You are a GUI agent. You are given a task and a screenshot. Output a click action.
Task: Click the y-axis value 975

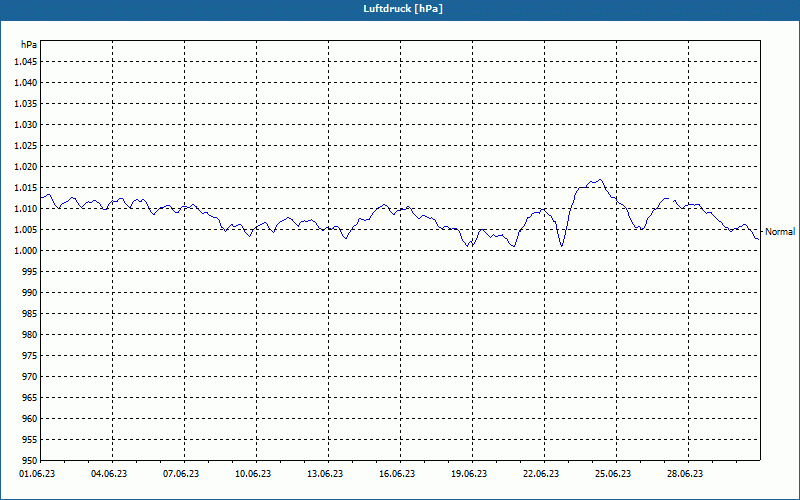coord(30,356)
